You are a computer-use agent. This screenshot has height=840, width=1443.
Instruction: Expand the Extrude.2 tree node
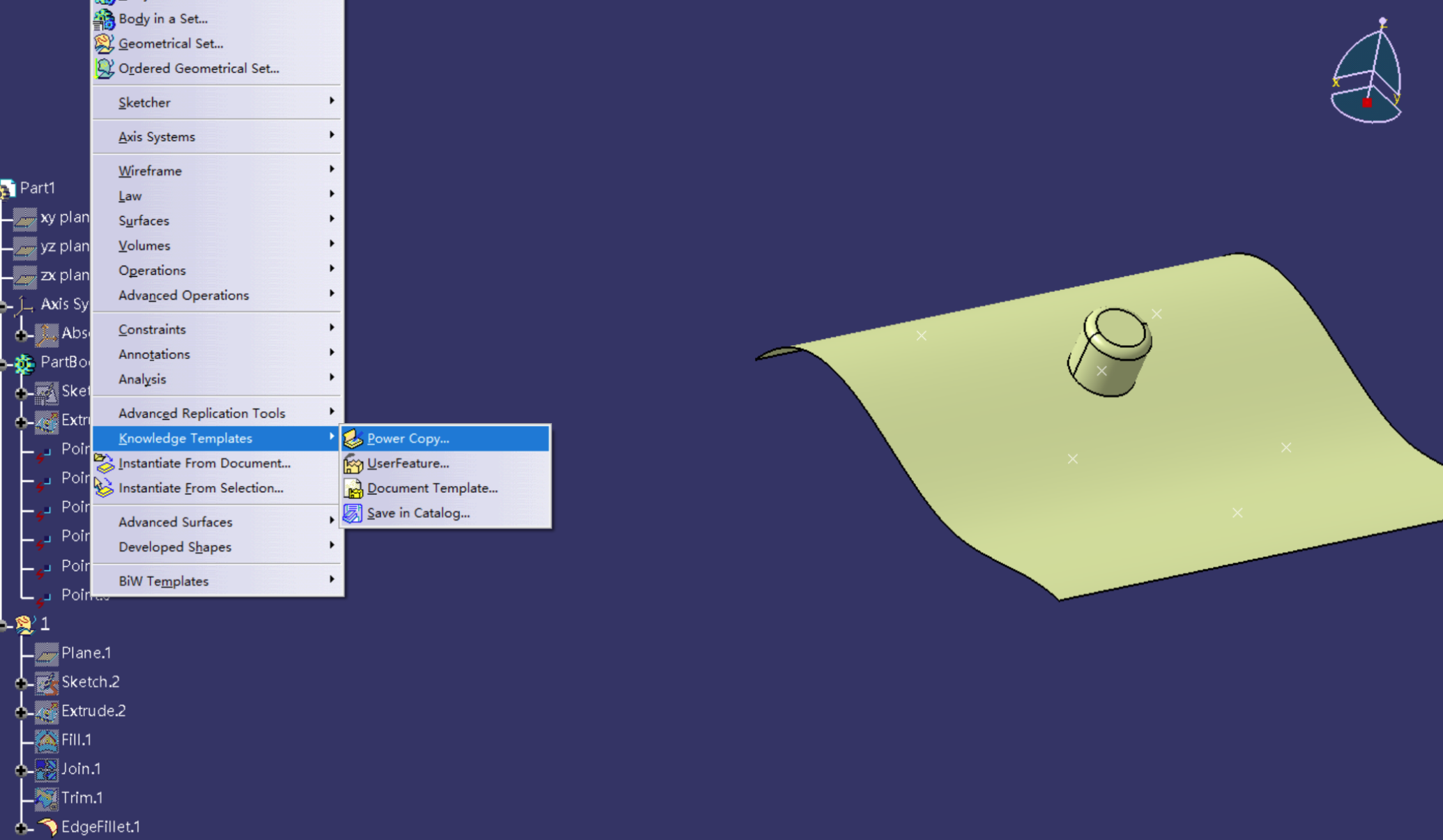pos(21,712)
